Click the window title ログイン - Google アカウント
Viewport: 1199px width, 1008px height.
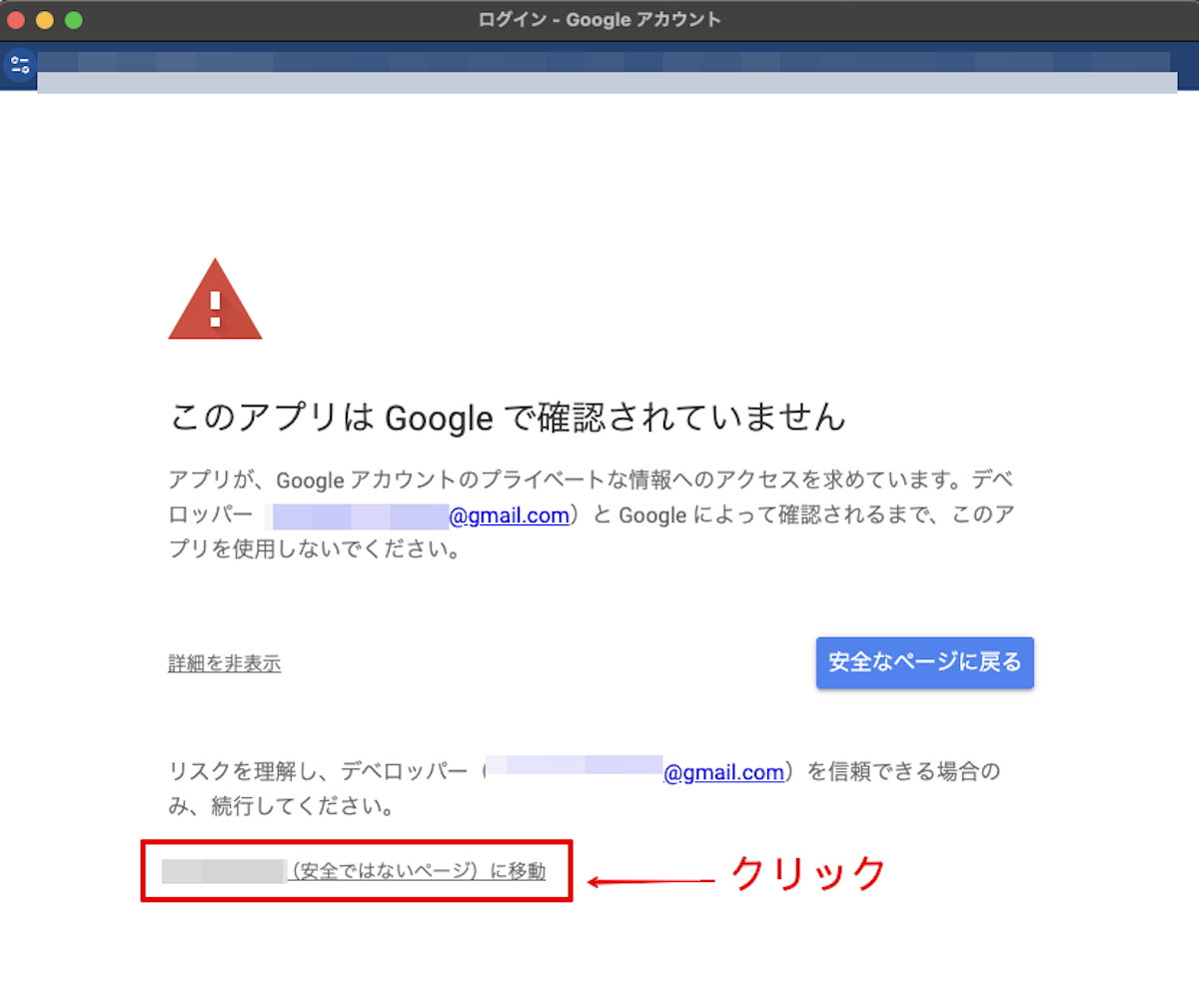pos(599,20)
